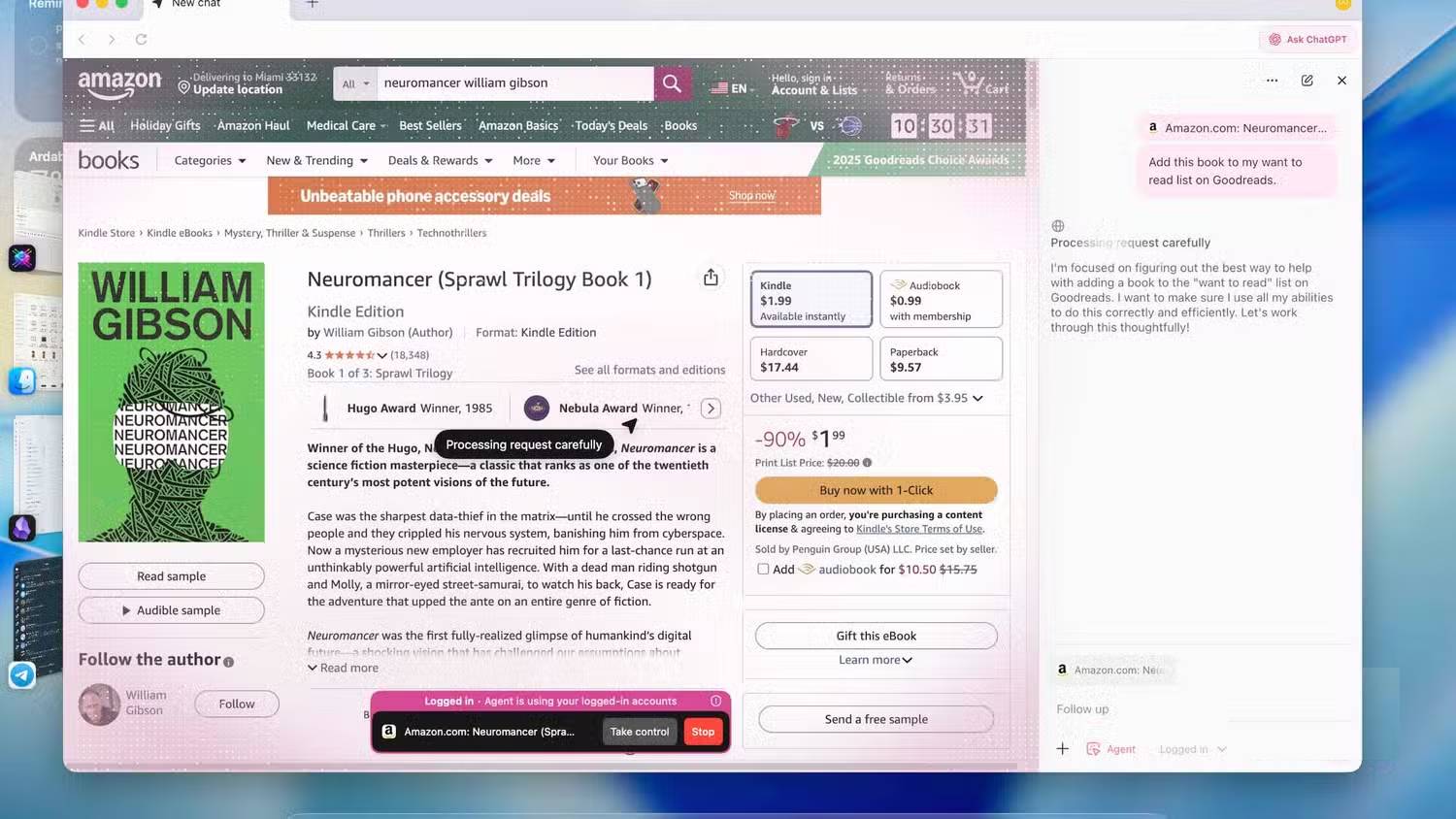Expand the Categories dropdown
Screen dimensions: 1456x819
[210, 160]
